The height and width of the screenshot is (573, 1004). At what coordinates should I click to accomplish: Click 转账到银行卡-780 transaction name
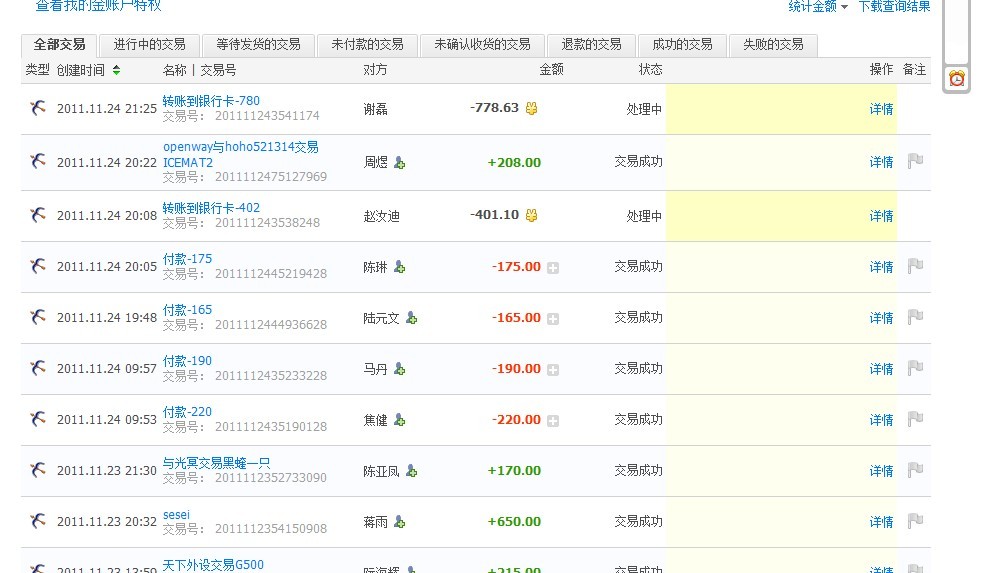click(x=211, y=101)
